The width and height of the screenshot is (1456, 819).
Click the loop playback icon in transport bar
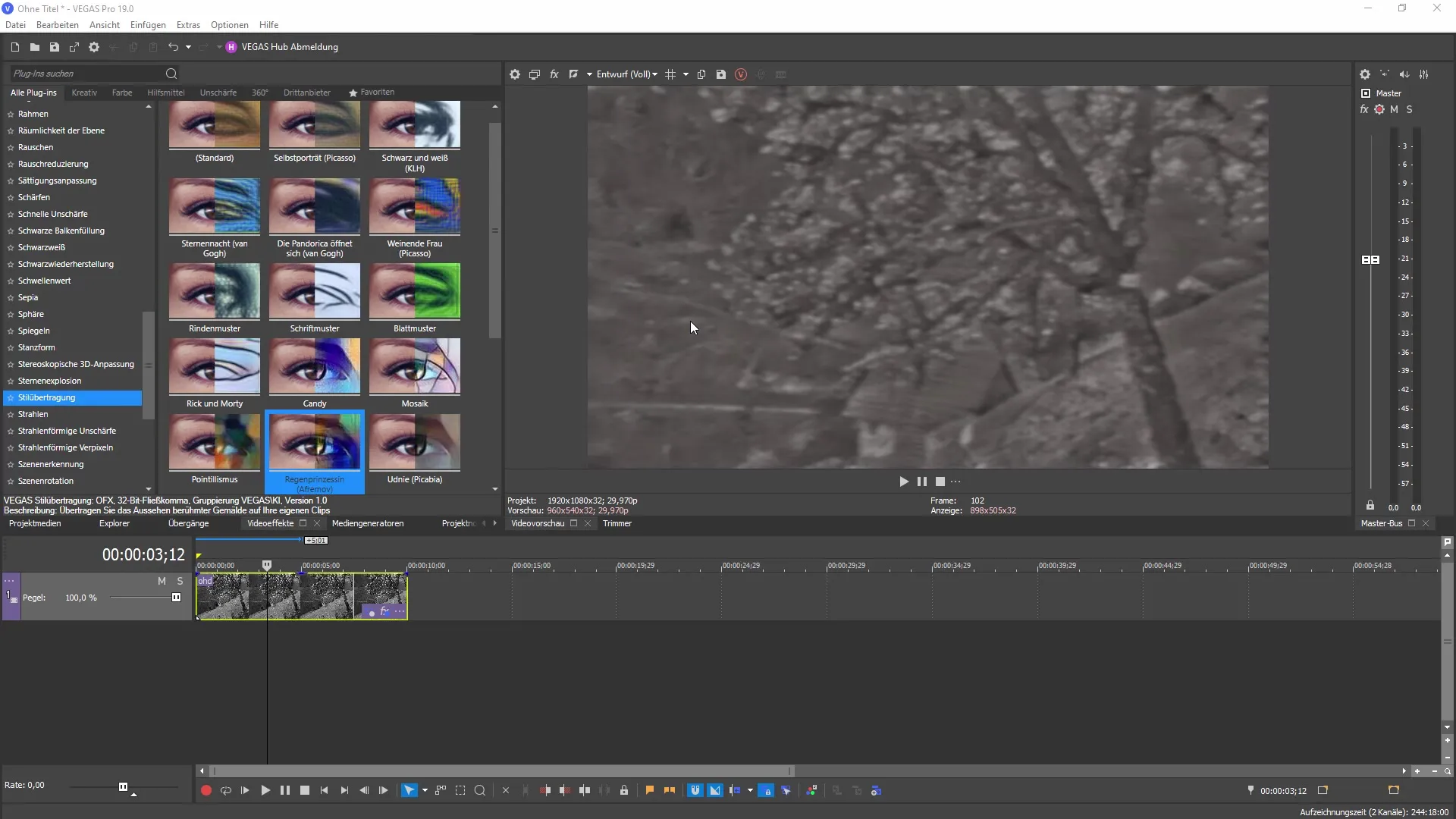[x=225, y=791]
